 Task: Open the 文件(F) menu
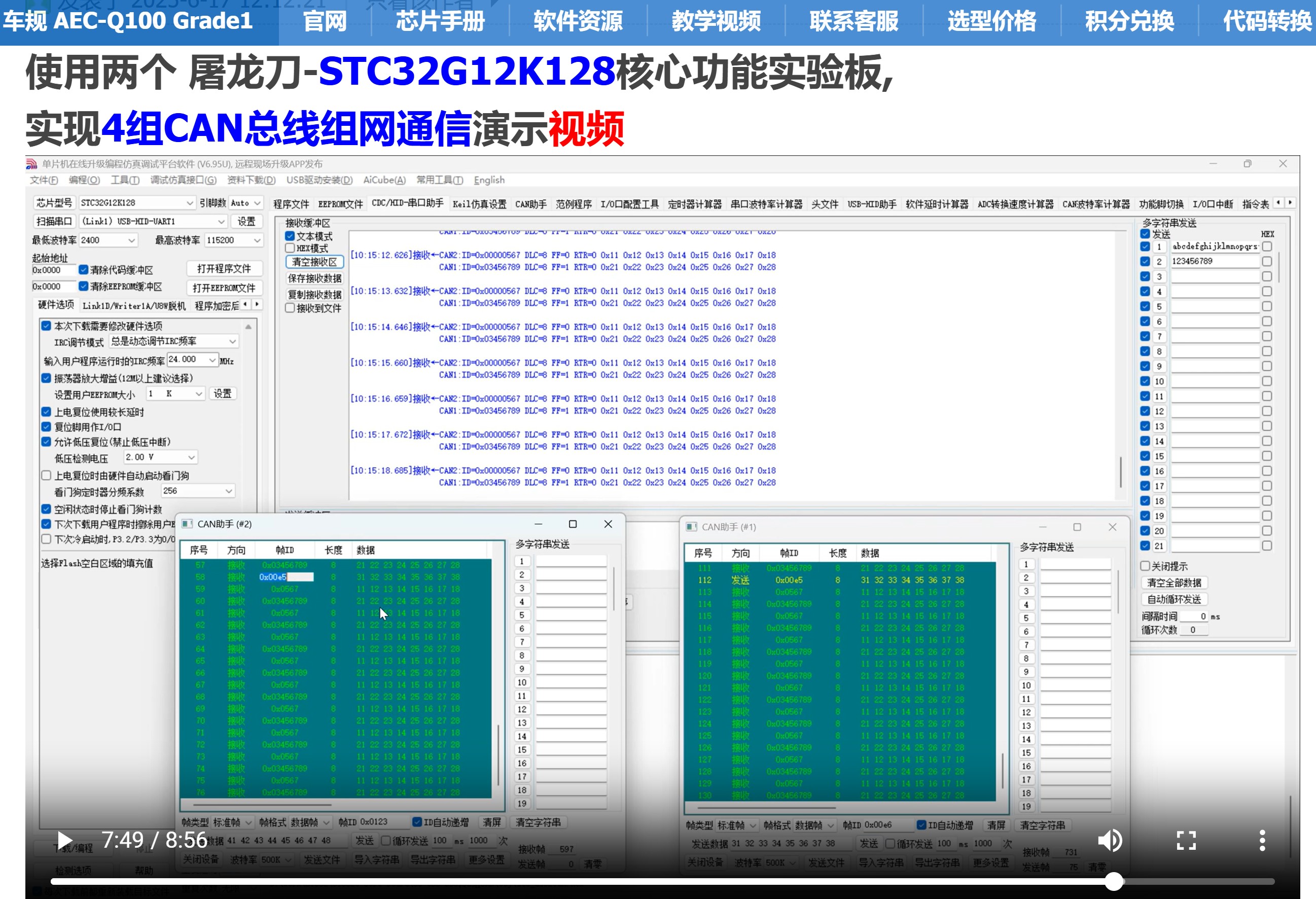pyautogui.click(x=44, y=180)
